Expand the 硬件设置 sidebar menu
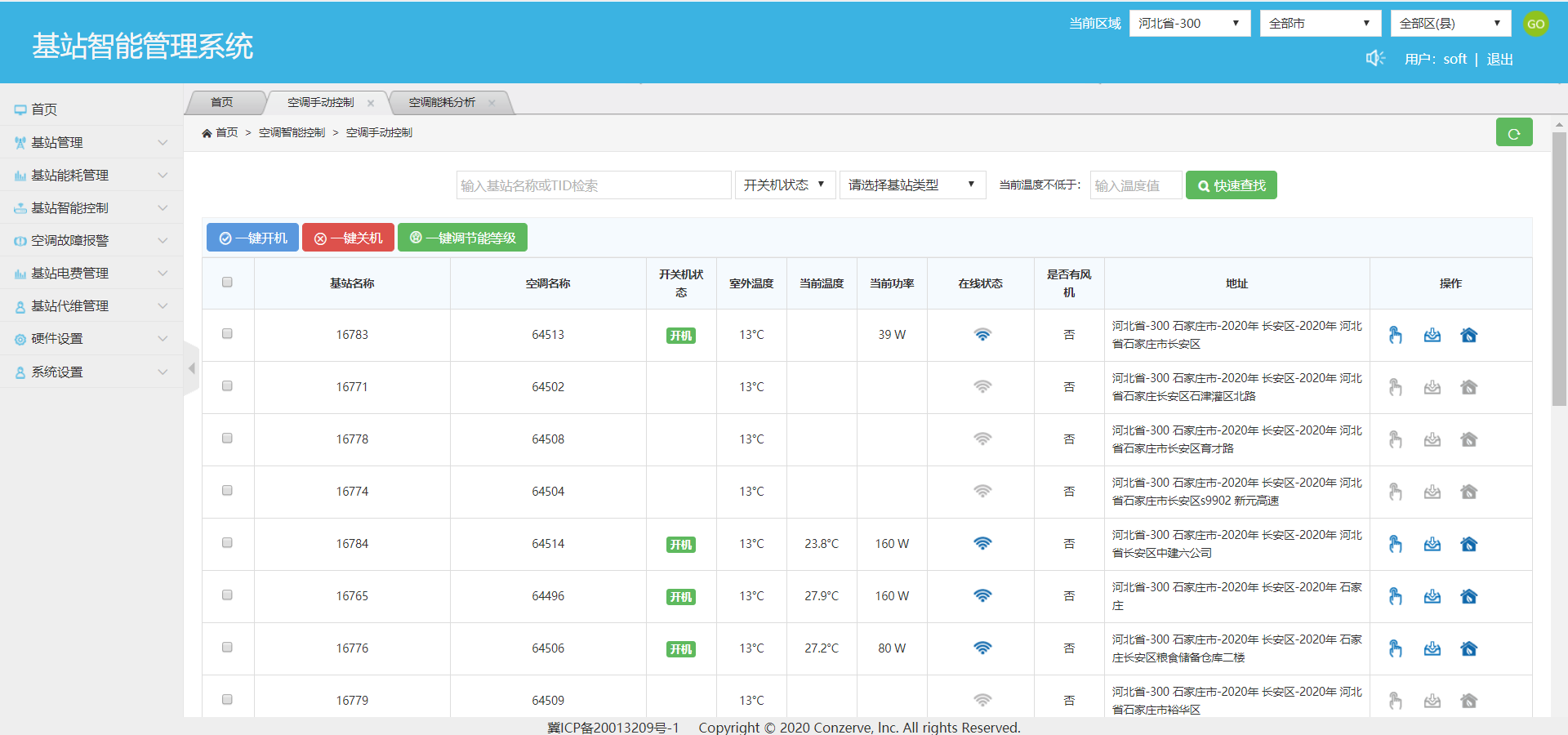 91,338
